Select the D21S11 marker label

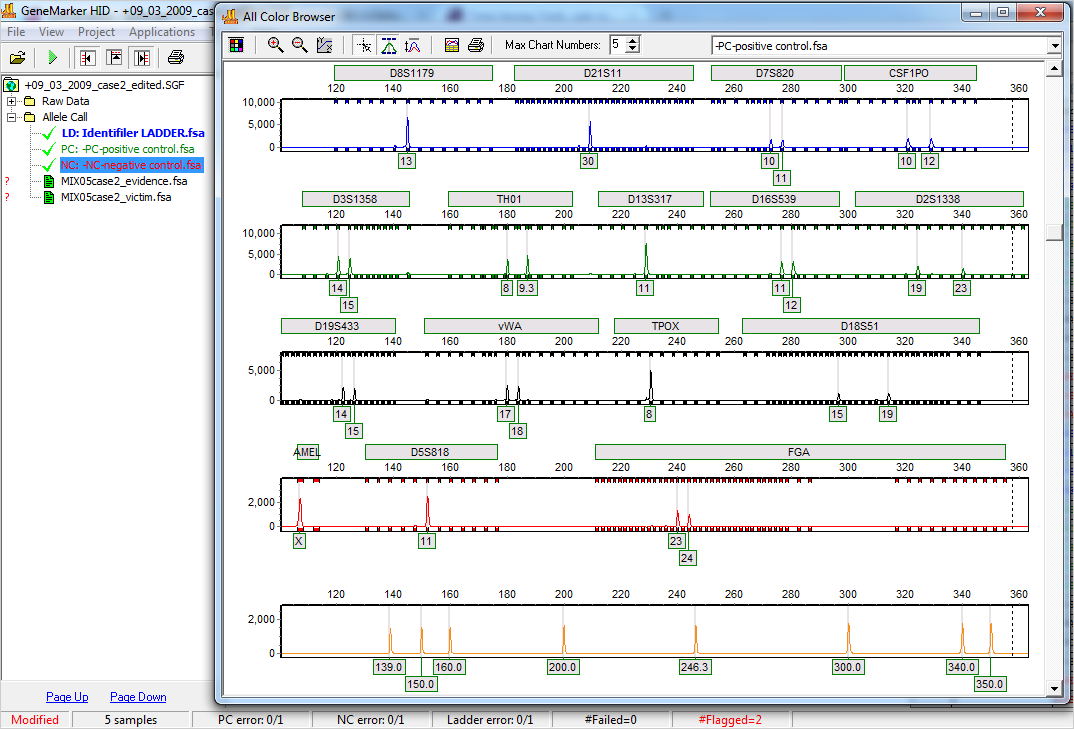click(x=603, y=73)
